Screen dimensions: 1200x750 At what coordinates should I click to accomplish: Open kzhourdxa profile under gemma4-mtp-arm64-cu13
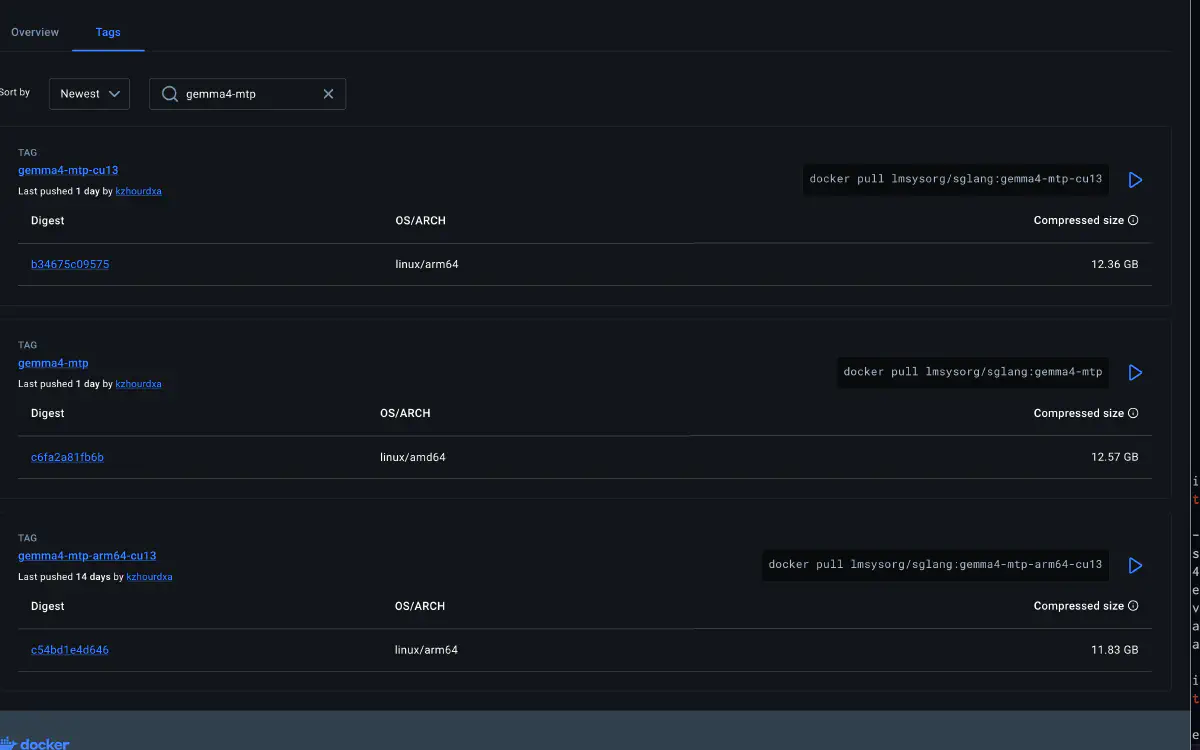pyautogui.click(x=149, y=577)
